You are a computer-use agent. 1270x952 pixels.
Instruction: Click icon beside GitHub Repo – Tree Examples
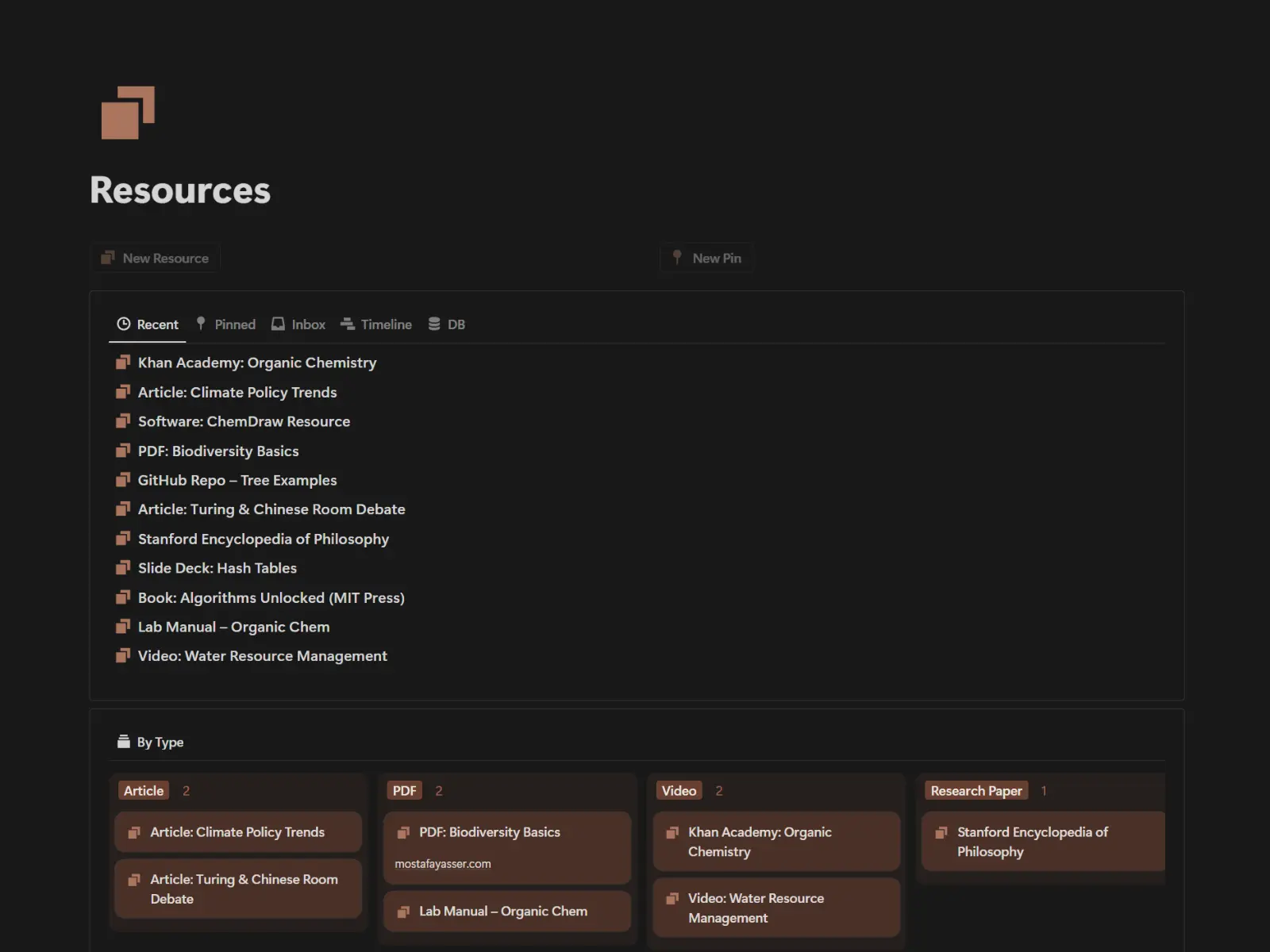(123, 480)
